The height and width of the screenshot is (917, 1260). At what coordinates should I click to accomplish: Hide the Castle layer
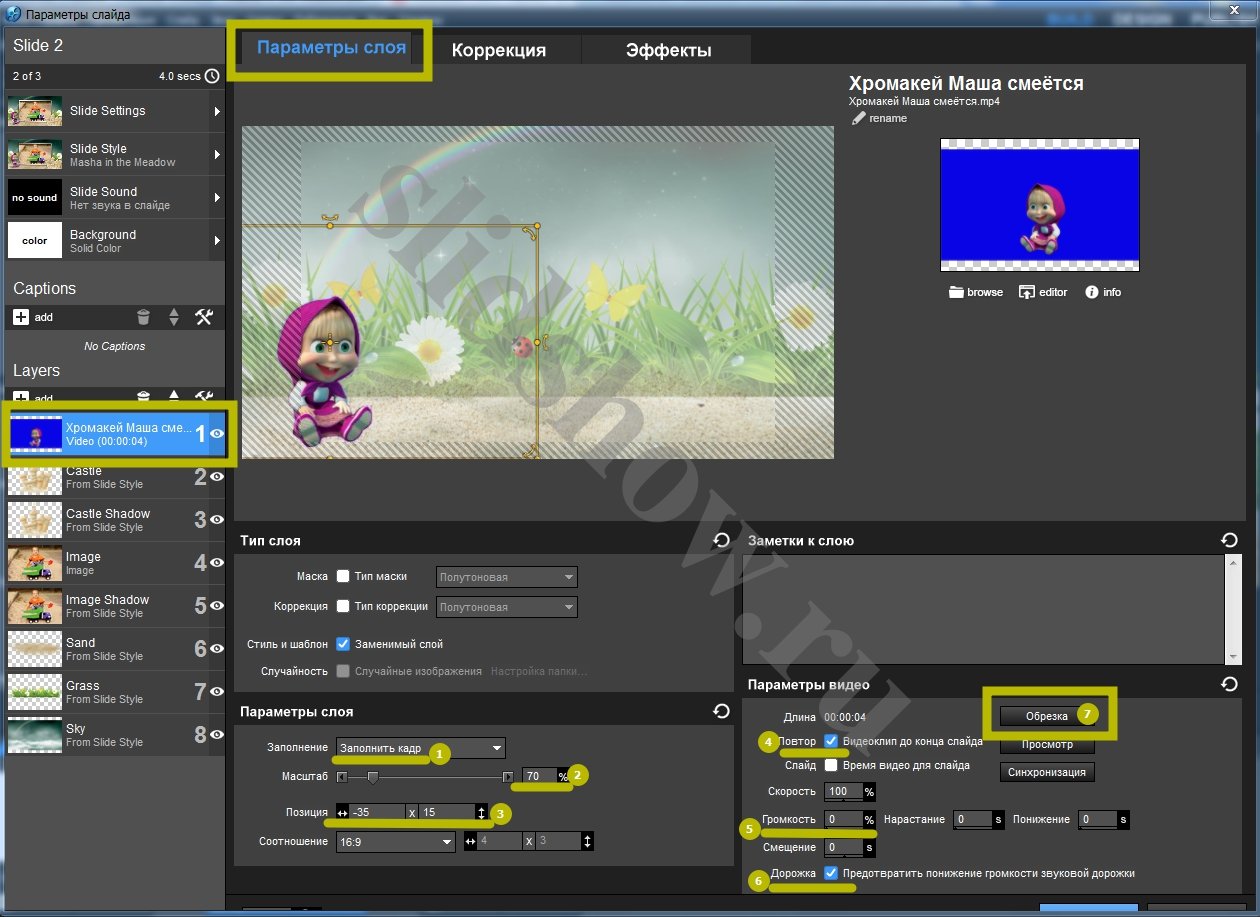217,478
